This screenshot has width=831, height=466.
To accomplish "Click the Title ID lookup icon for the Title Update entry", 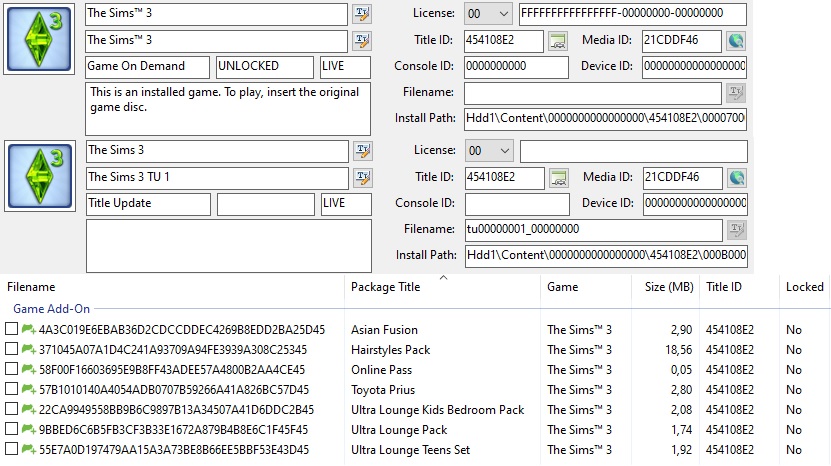I will coord(559,178).
